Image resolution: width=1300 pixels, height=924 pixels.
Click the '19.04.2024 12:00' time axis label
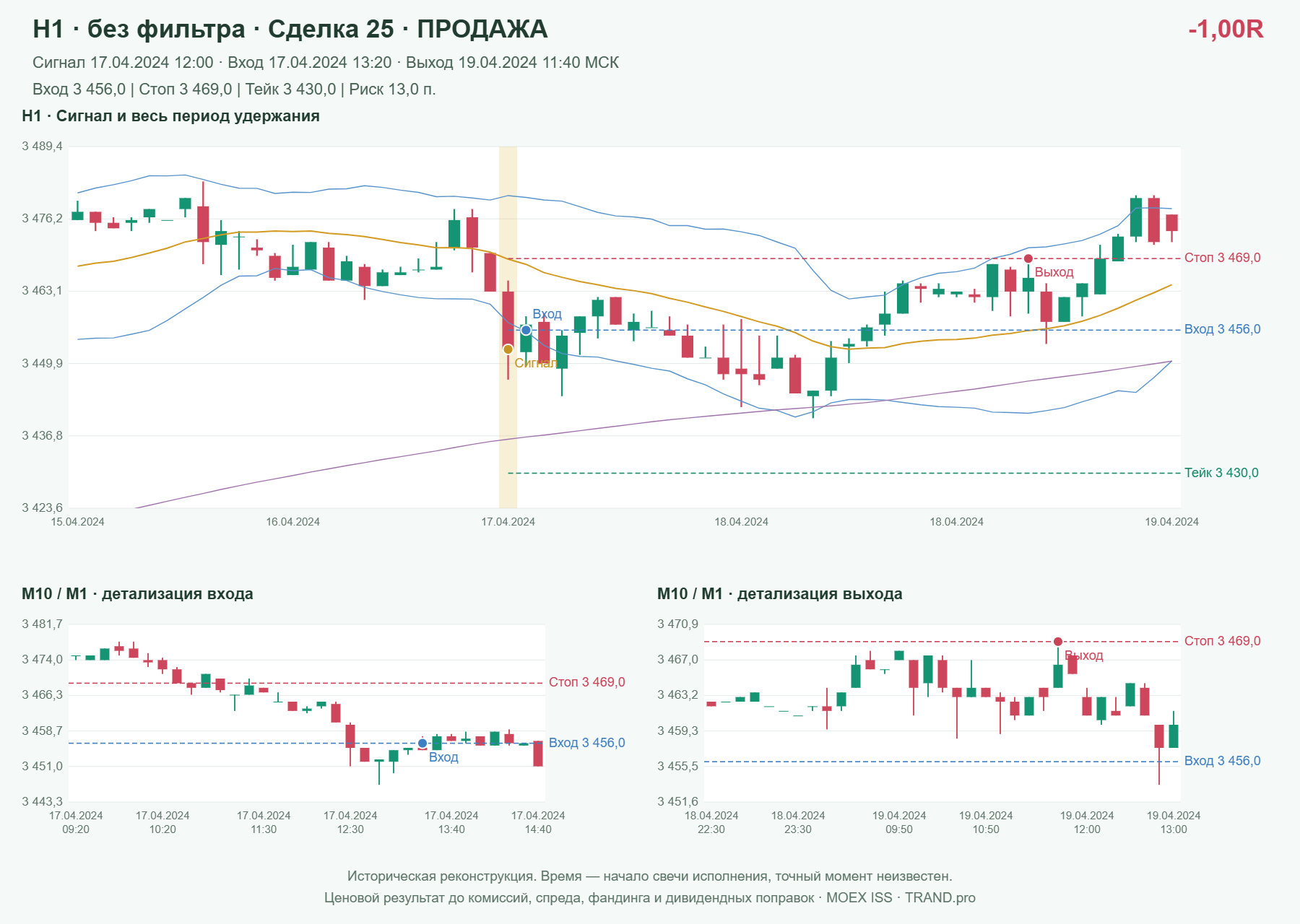click(1087, 822)
